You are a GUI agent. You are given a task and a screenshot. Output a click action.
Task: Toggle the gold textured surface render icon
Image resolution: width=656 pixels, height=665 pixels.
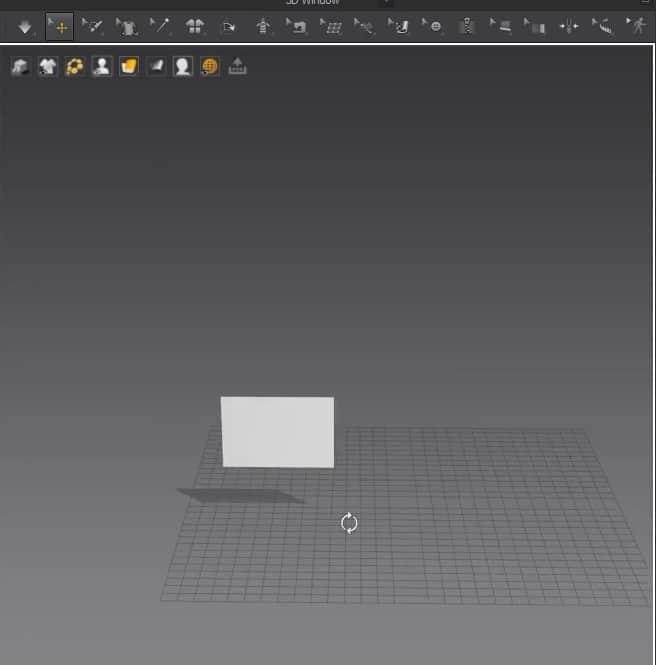click(128, 66)
